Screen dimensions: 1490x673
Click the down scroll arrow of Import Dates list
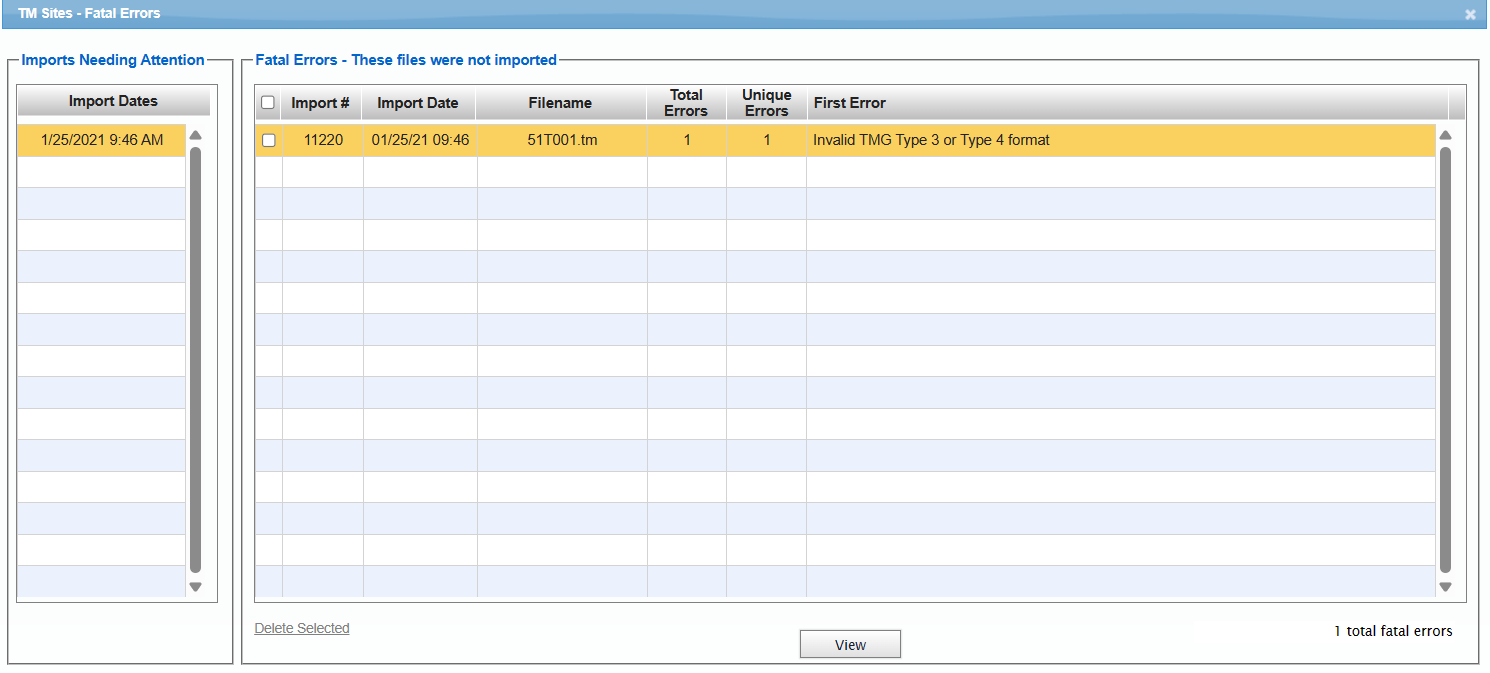[196, 587]
